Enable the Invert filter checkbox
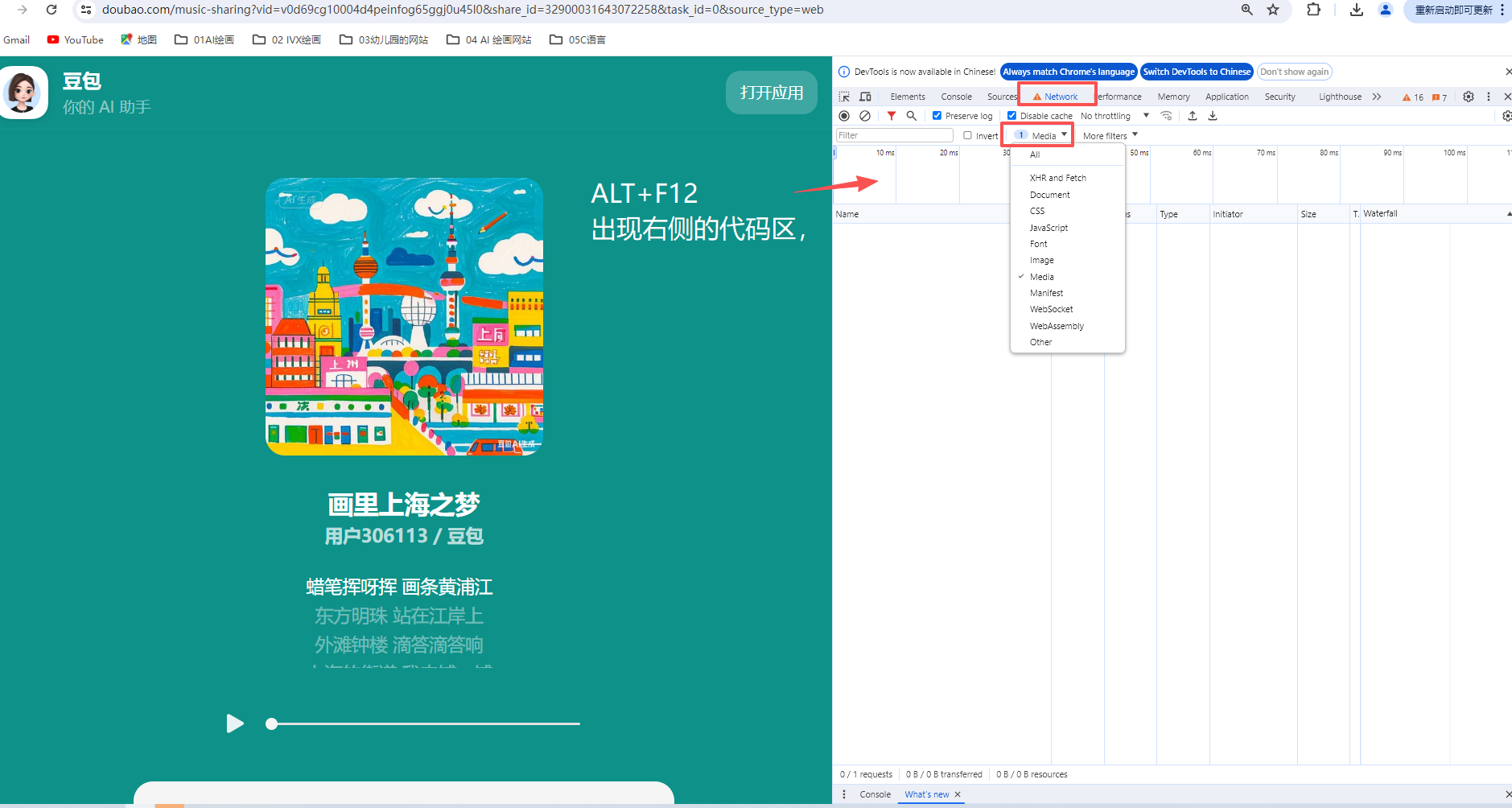The image size is (1512, 808). pyautogui.click(x=968, y=135)
